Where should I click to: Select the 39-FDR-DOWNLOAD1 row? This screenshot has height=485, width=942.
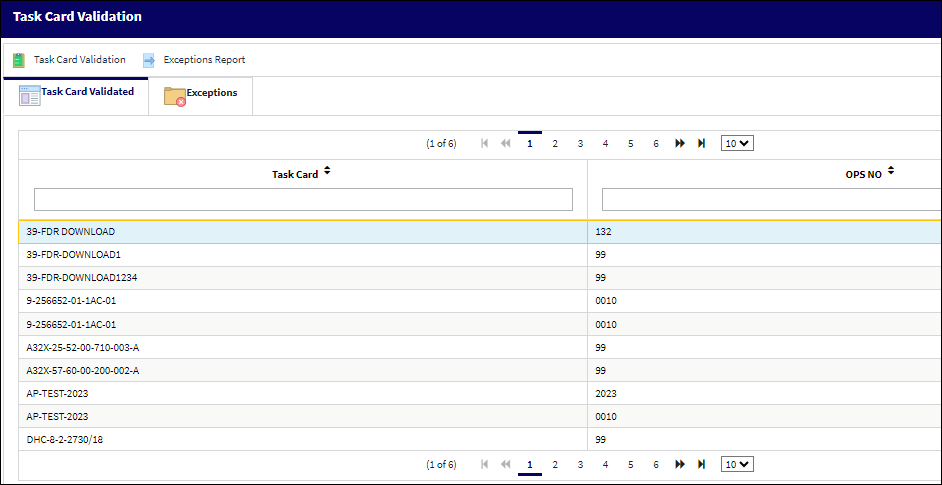[x=480, y=255]
